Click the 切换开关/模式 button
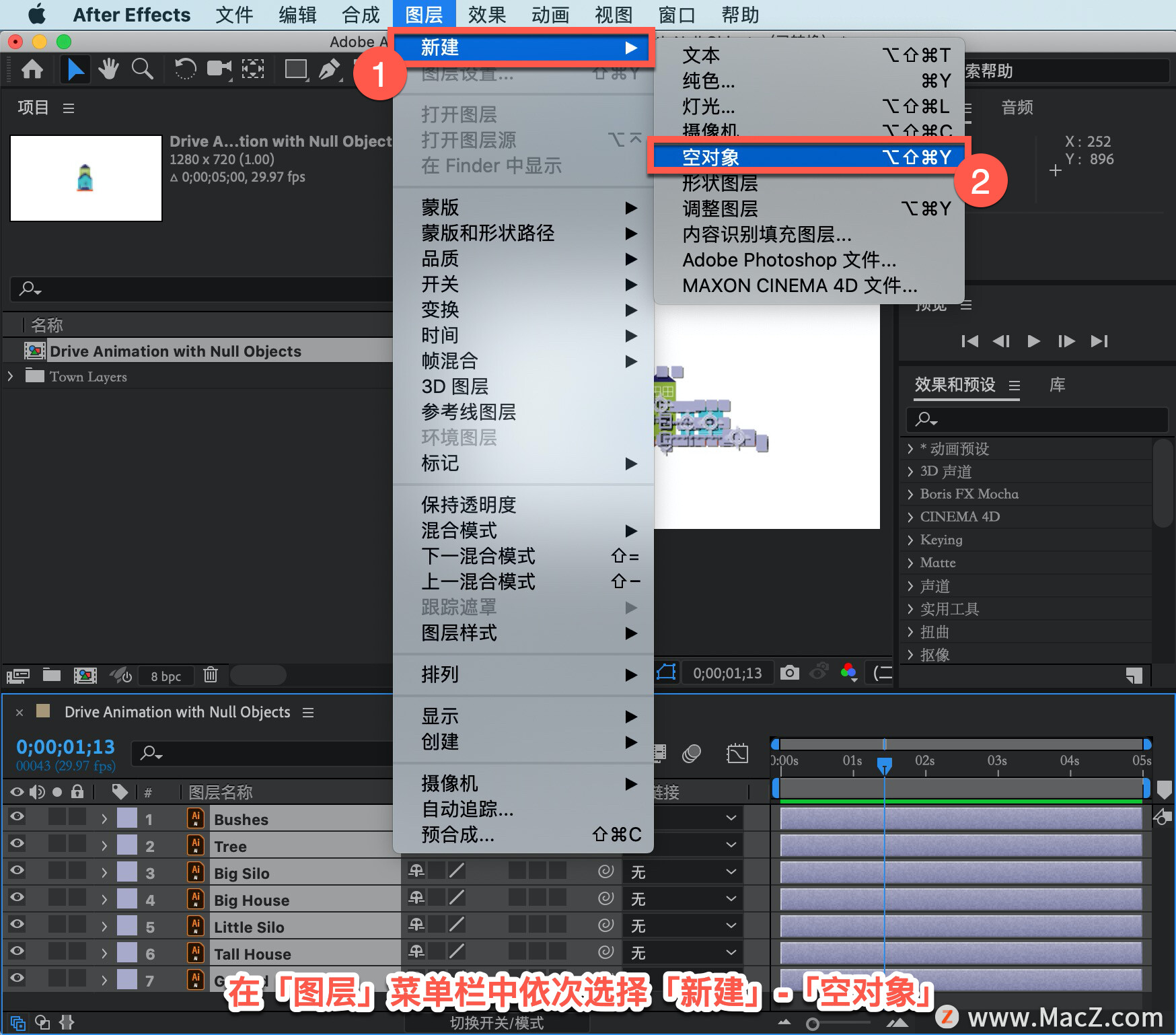 point(497,1023)
